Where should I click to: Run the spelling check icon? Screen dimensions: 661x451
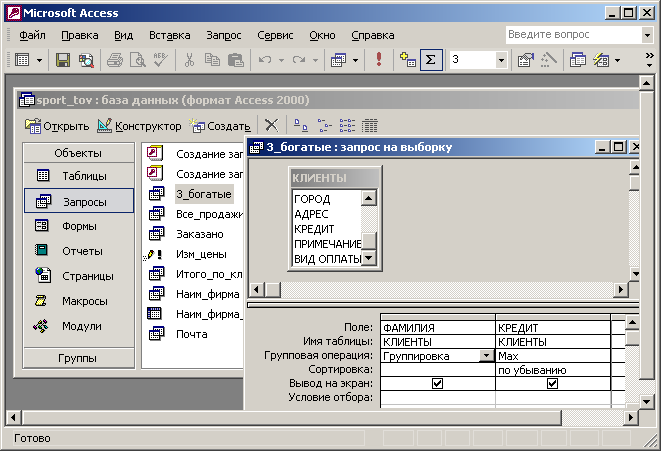coord(161,60)
